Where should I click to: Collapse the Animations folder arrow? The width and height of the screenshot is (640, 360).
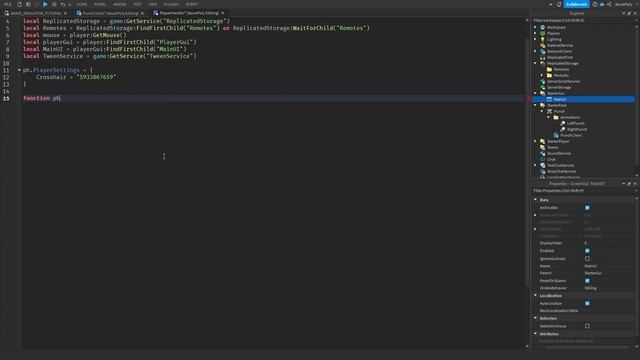[549, 117]
